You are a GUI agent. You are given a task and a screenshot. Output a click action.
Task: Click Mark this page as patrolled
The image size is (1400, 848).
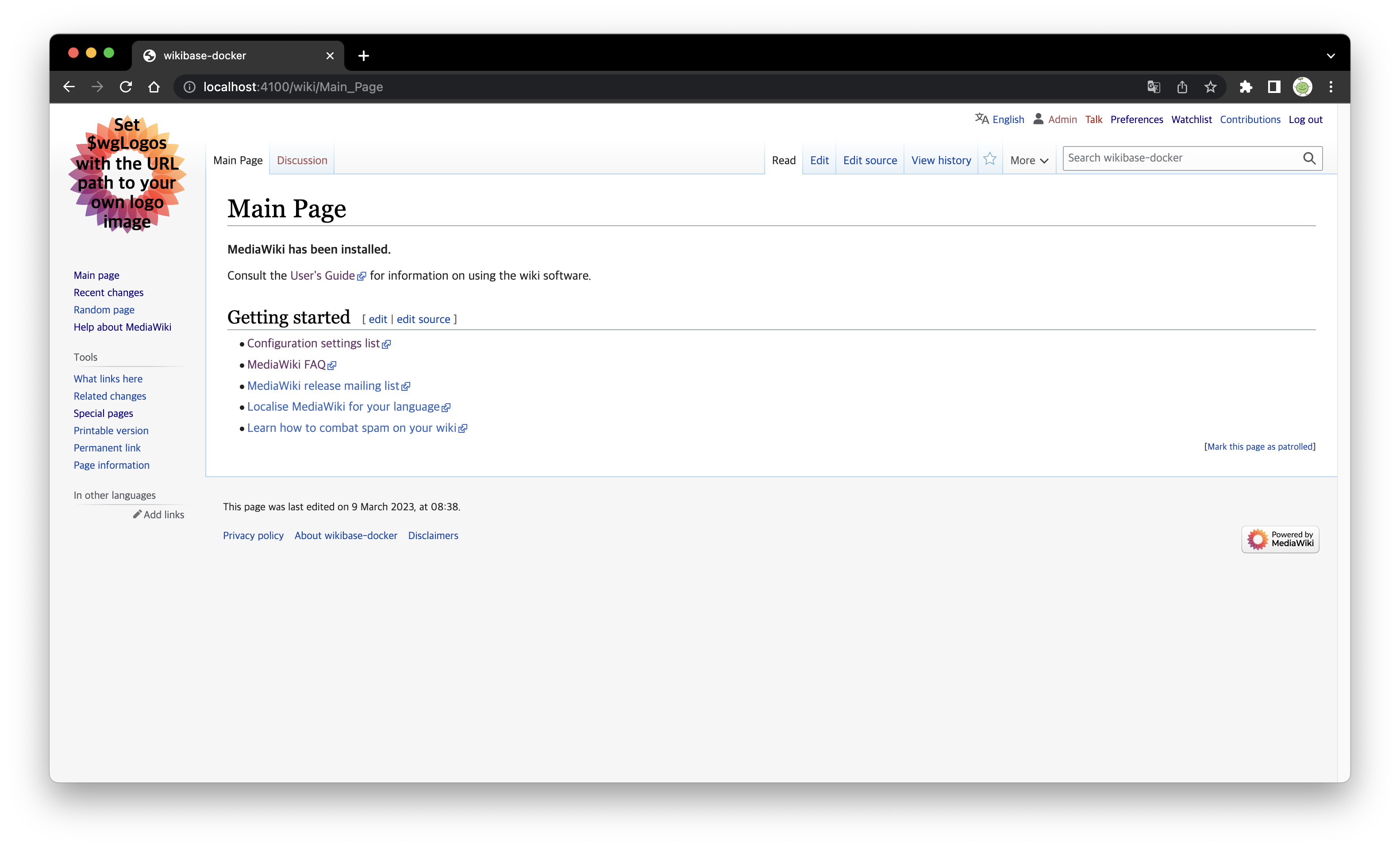[1260, 447]
